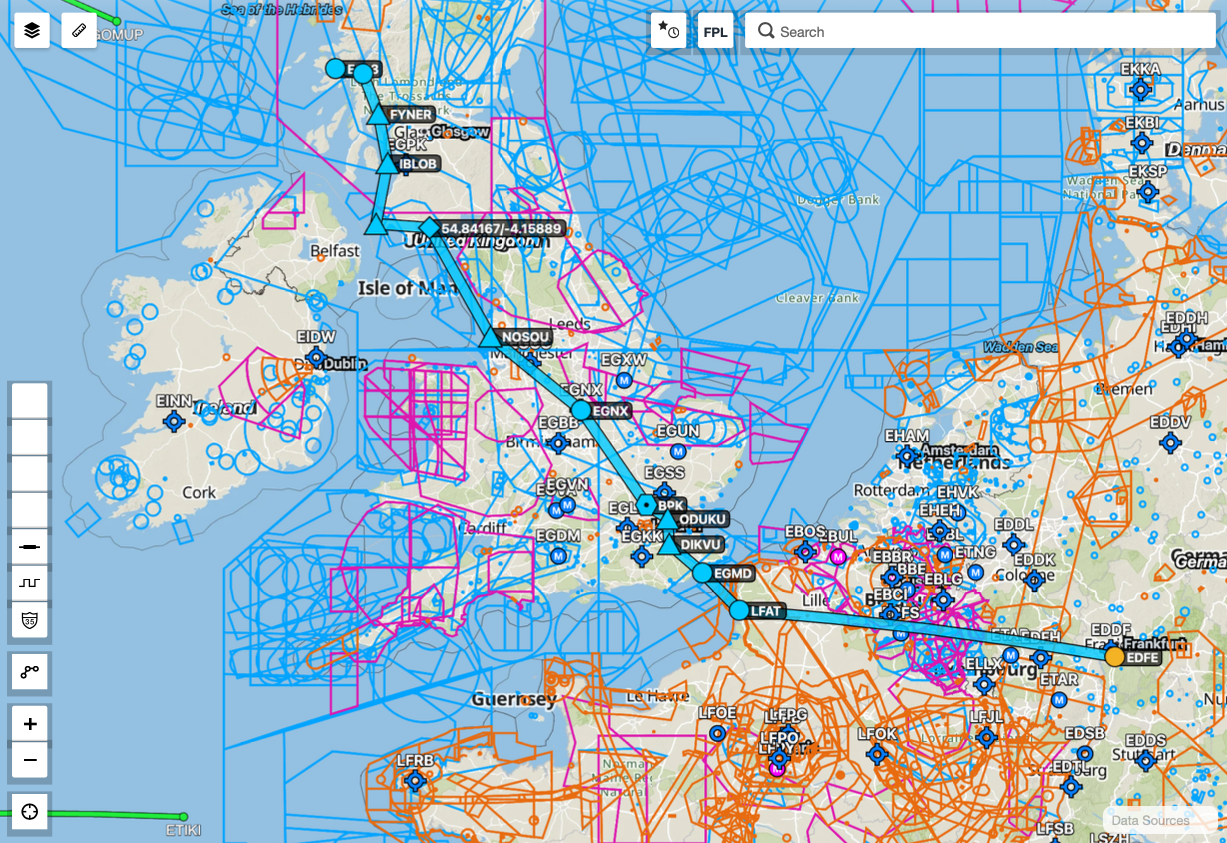Toggle the route shield 35 overlay
The image size is (1227, 843).
click(29, 619)
